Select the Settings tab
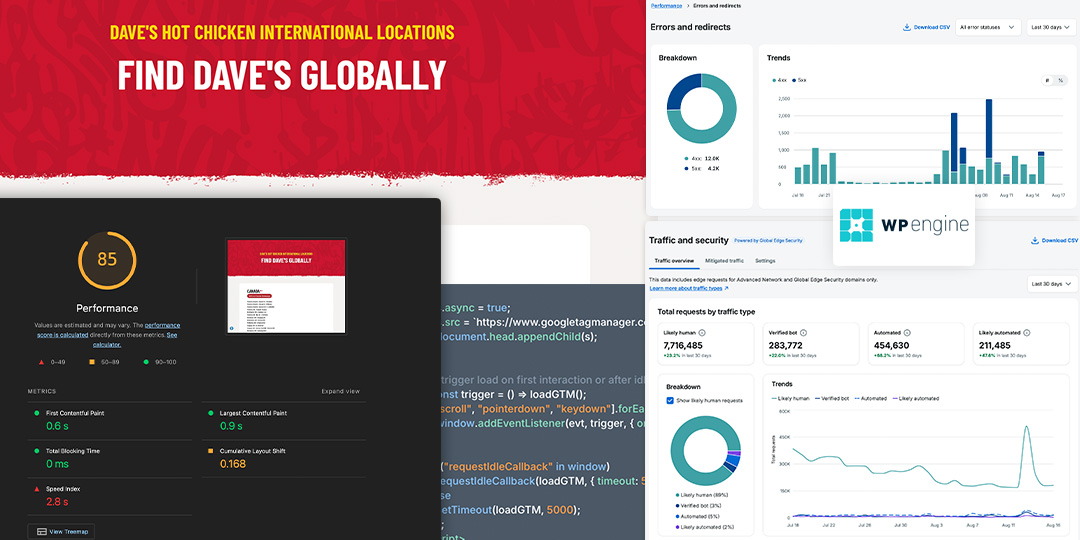 (x=765, y=261)
